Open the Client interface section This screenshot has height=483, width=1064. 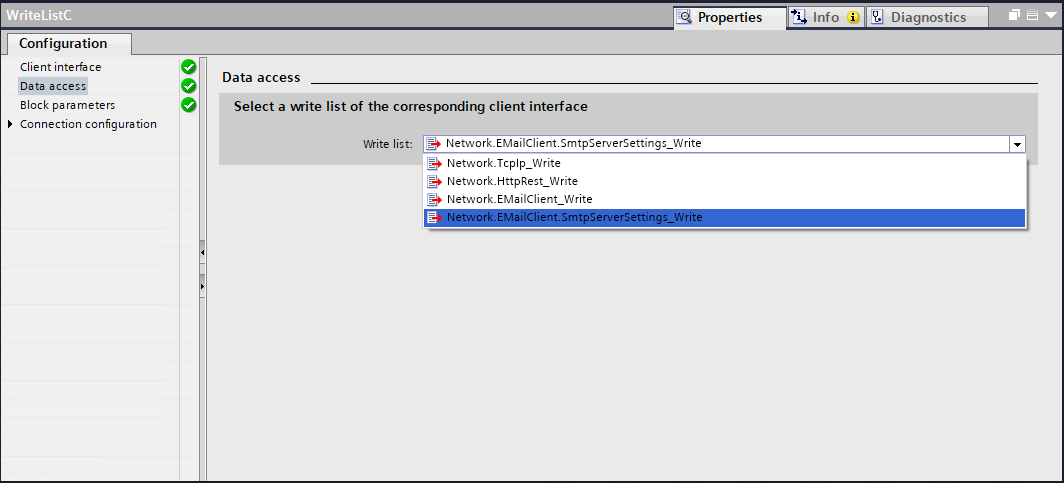(x=60, y=67)
